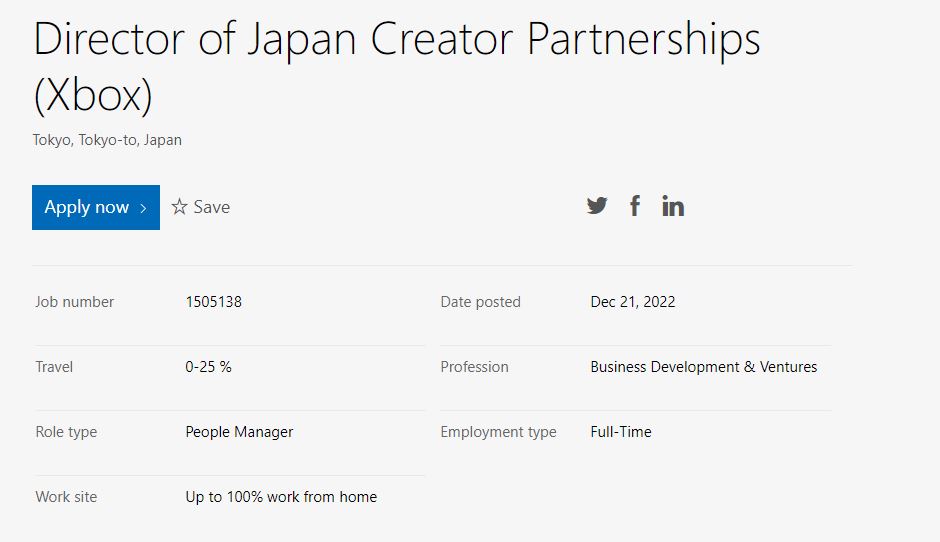The height and width of the screenshot is (542, 940).
Task: Click the Apply now chevron arrow
Action: (x=143, y=208)
